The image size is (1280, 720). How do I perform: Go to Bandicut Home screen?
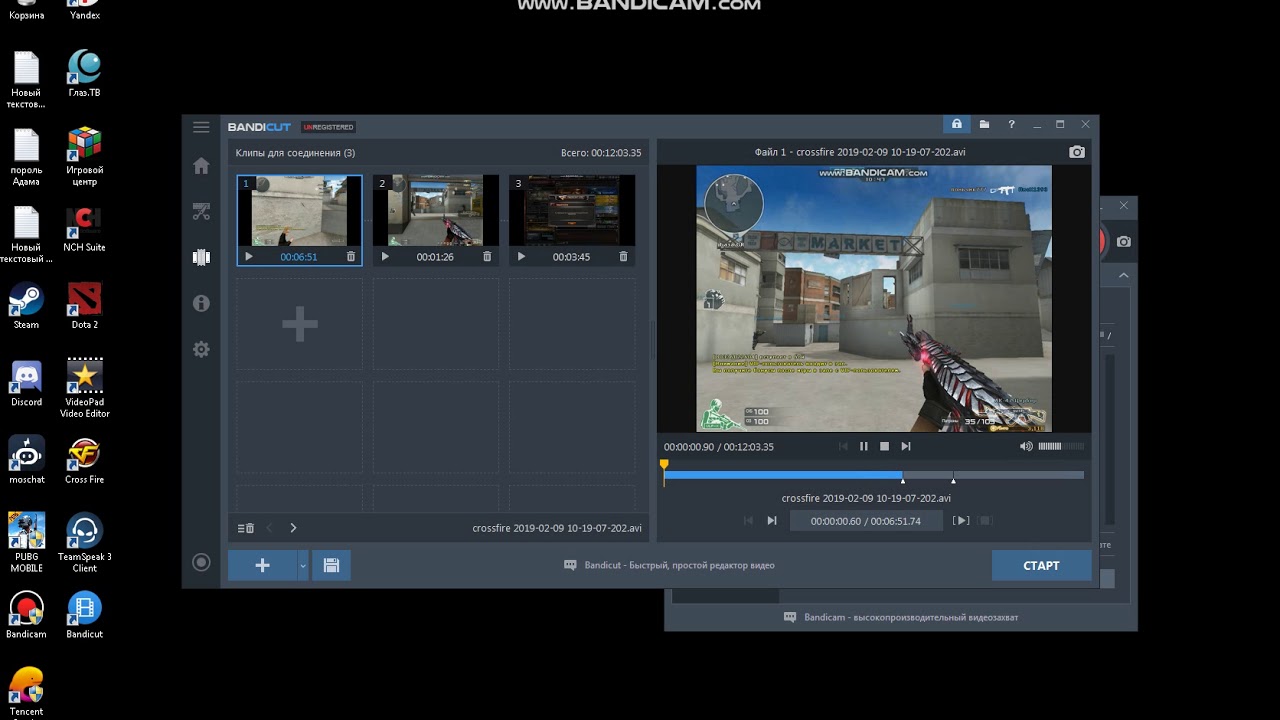coord(201,166)
